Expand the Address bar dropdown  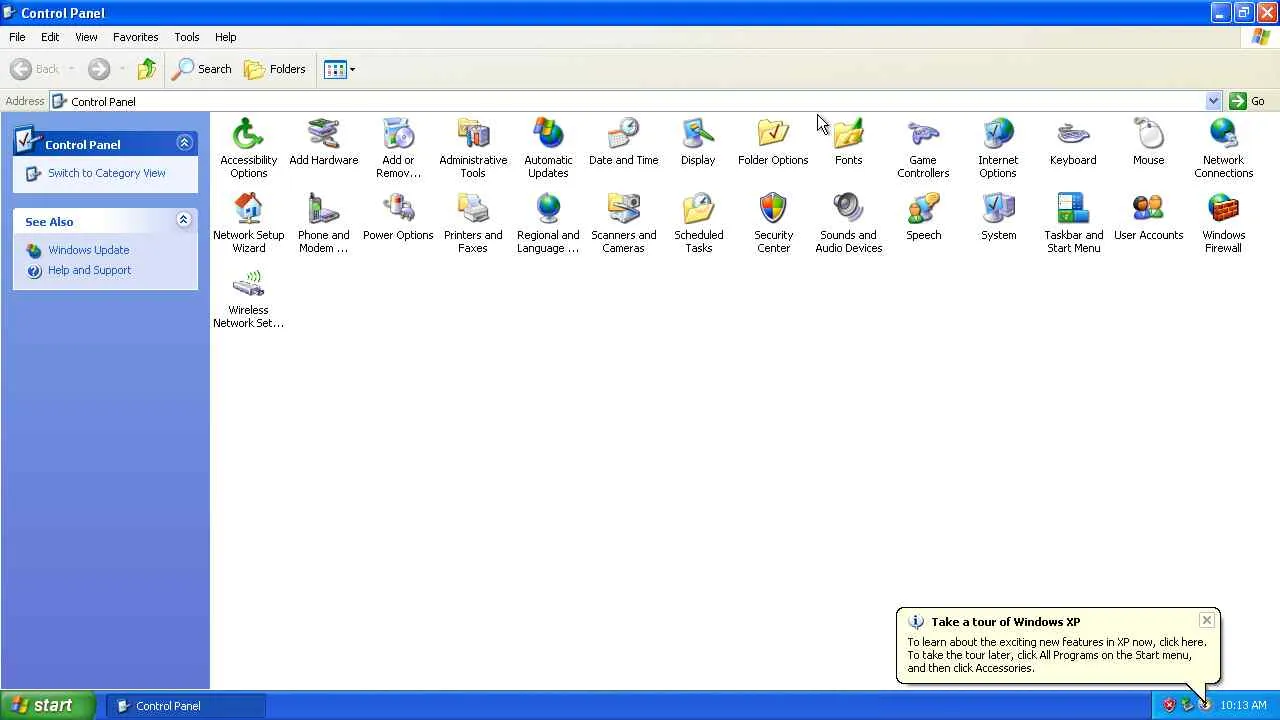1213,101
